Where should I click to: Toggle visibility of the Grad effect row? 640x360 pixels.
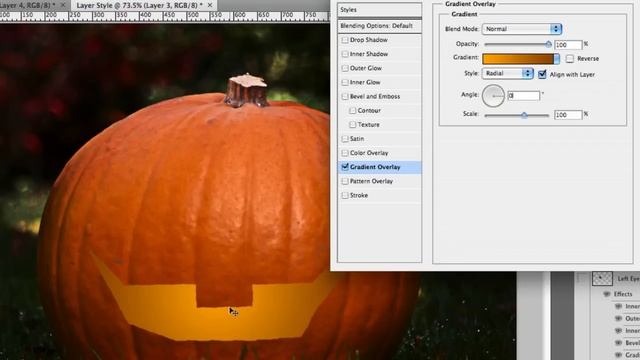click(x=618, y=355)
